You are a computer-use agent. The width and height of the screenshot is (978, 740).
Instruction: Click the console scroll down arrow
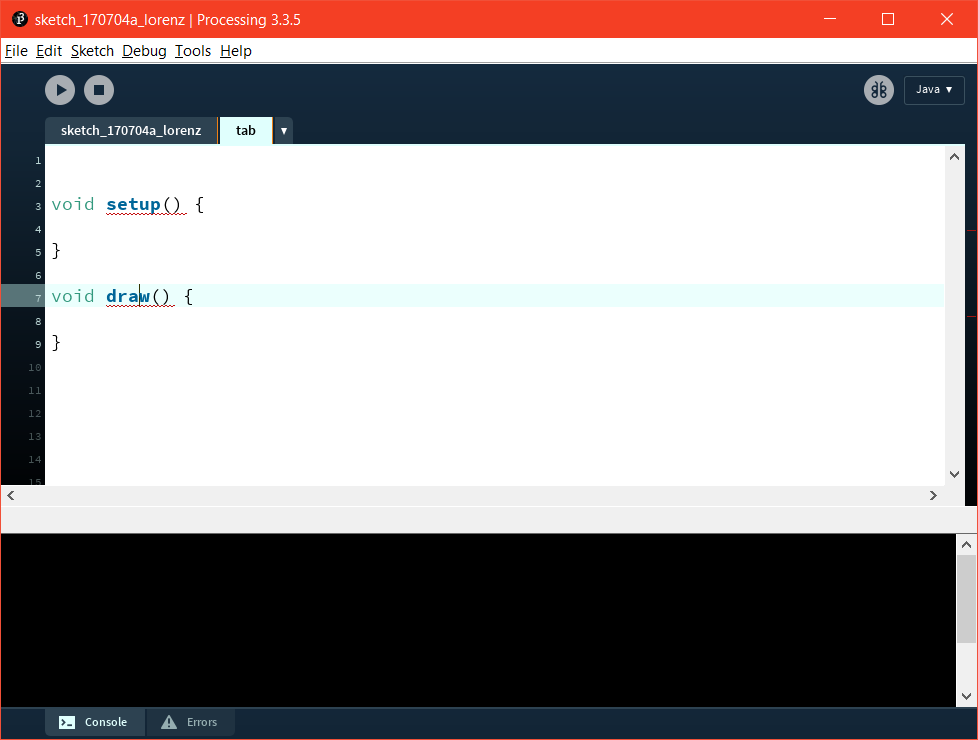coord(966,696)
